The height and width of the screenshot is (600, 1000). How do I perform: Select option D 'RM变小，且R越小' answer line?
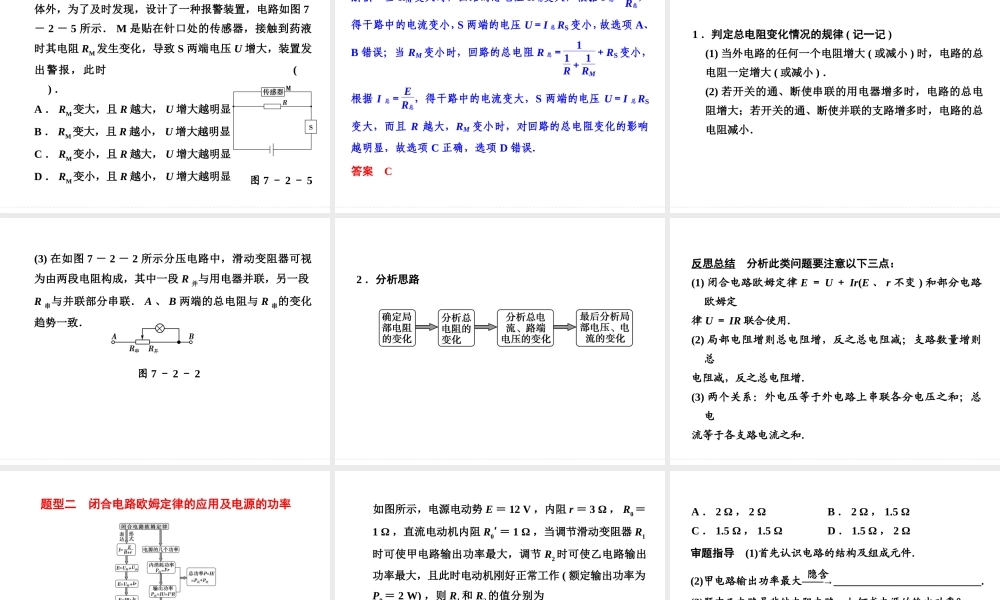click(x=132, y=176)
